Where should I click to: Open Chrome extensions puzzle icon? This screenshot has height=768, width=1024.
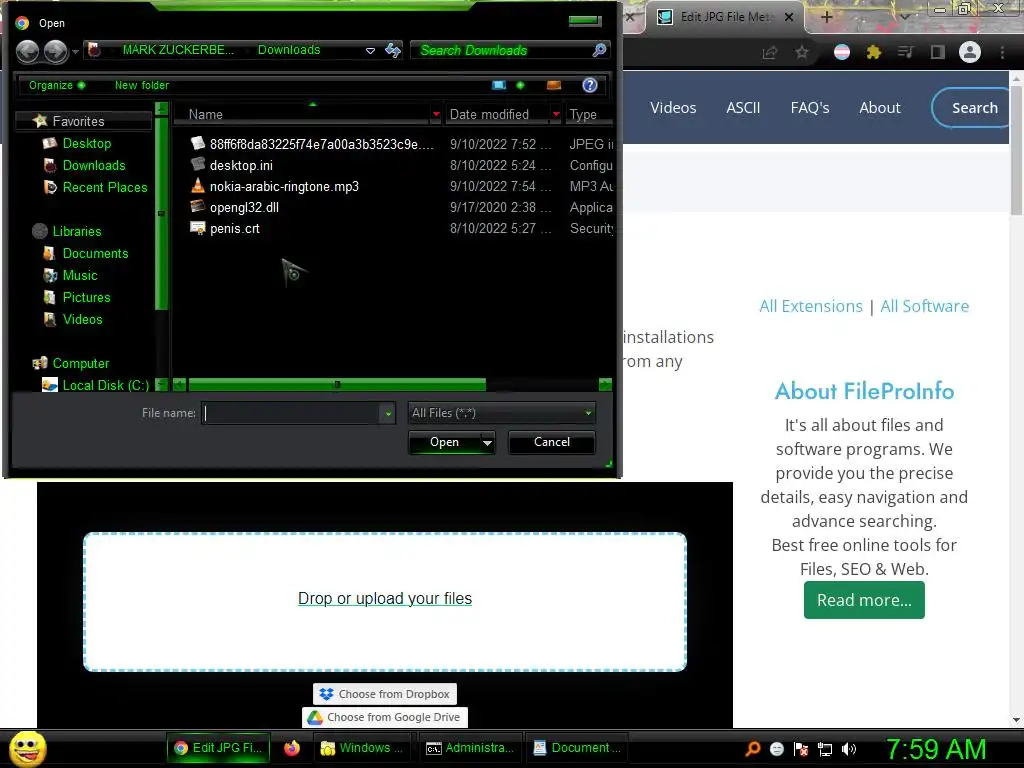coord(873,52)
